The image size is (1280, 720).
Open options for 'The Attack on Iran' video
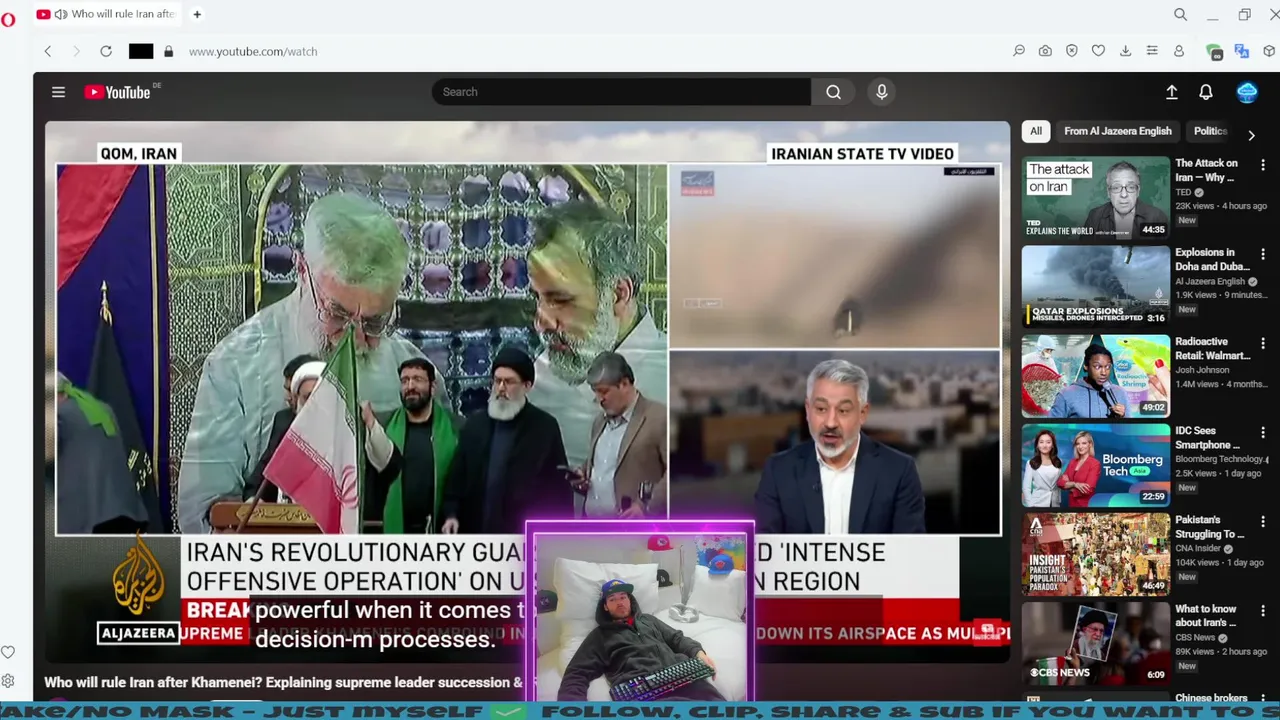coord(1262,165)
